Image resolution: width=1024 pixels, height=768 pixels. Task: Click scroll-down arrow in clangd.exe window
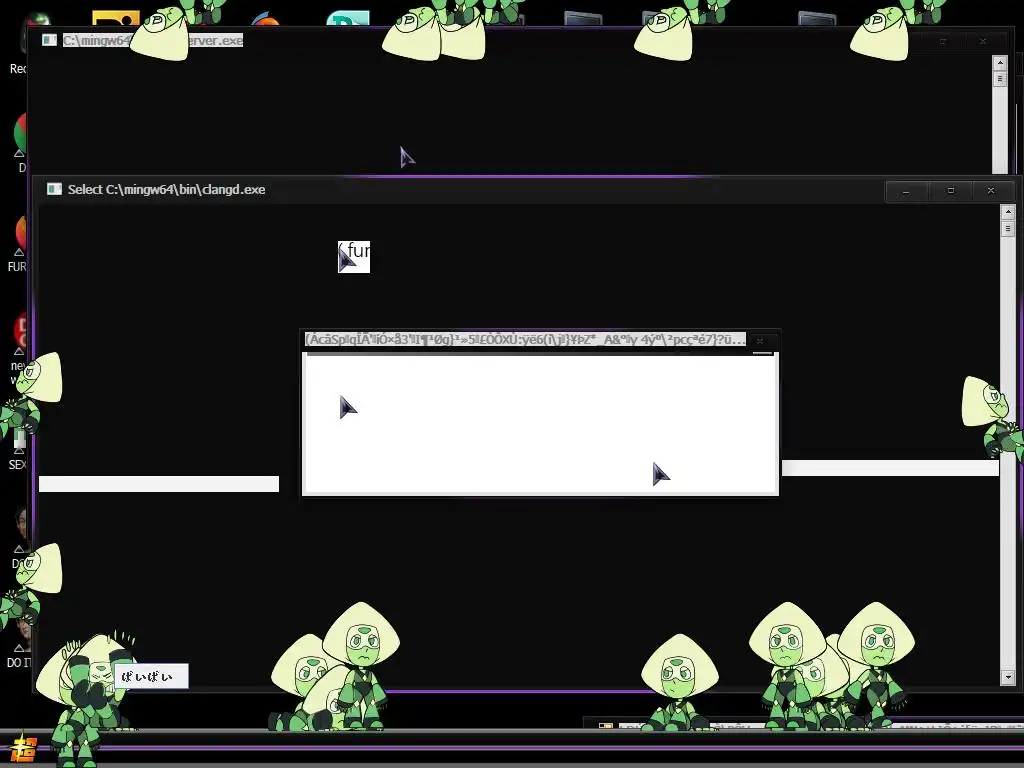pyautogui.click(x=1008, y=677)
